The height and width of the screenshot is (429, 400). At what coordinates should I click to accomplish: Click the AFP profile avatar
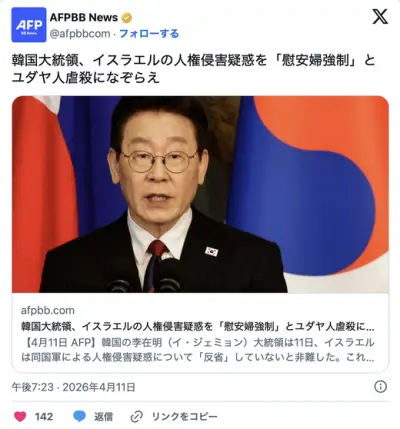(x=29, y=25)
